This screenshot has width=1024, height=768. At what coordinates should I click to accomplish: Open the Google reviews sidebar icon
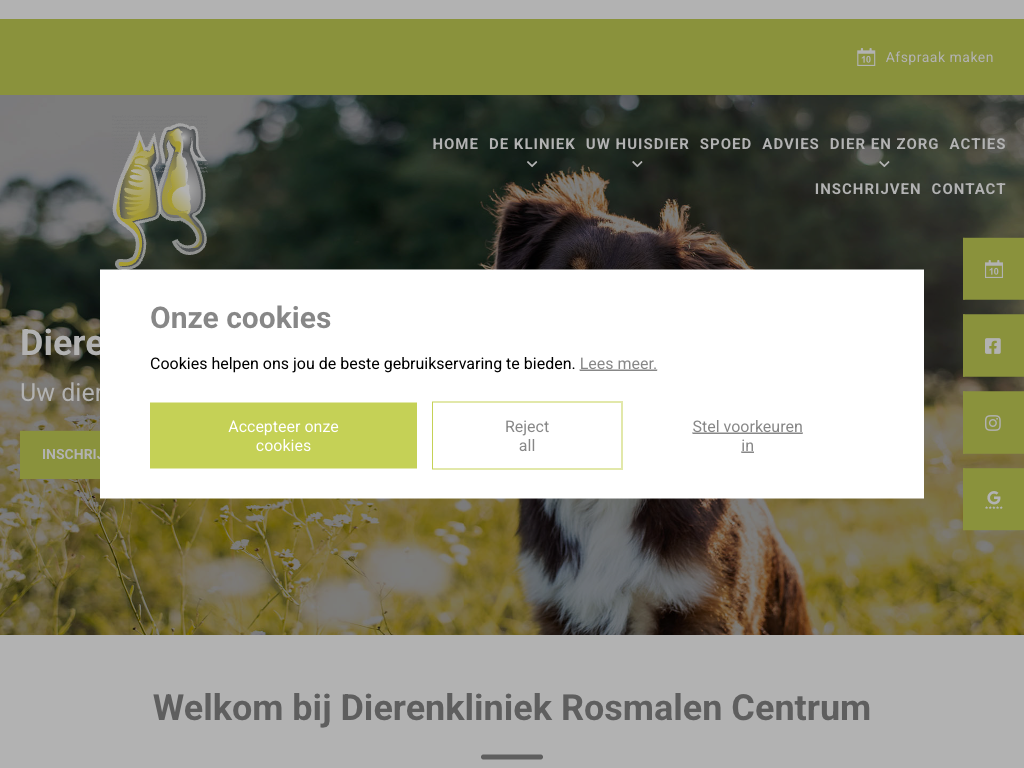pyautogui.click(x=993, y=500)
